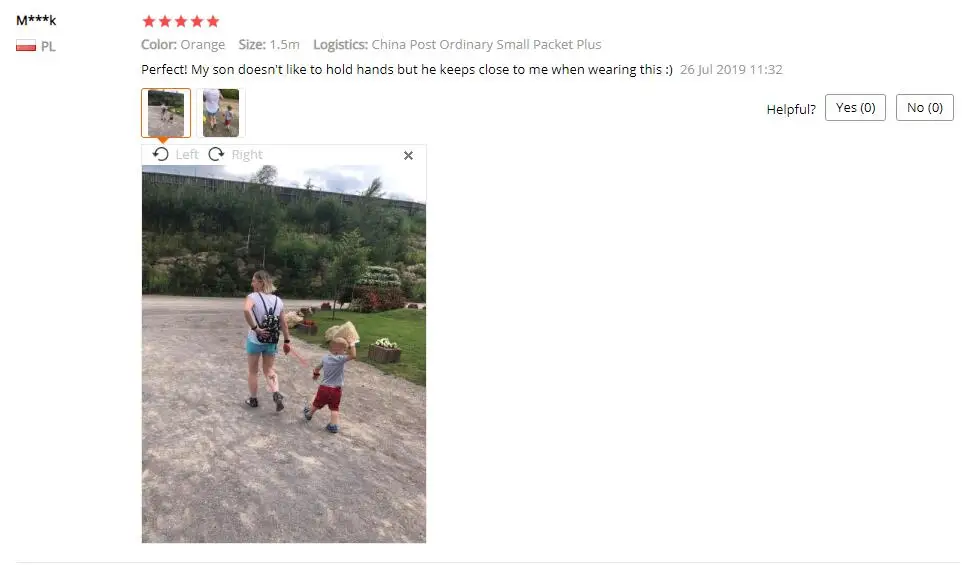979x565 pixels.
Task: Click the 'Color: Orange' attribute text
Action: point(183,44)
